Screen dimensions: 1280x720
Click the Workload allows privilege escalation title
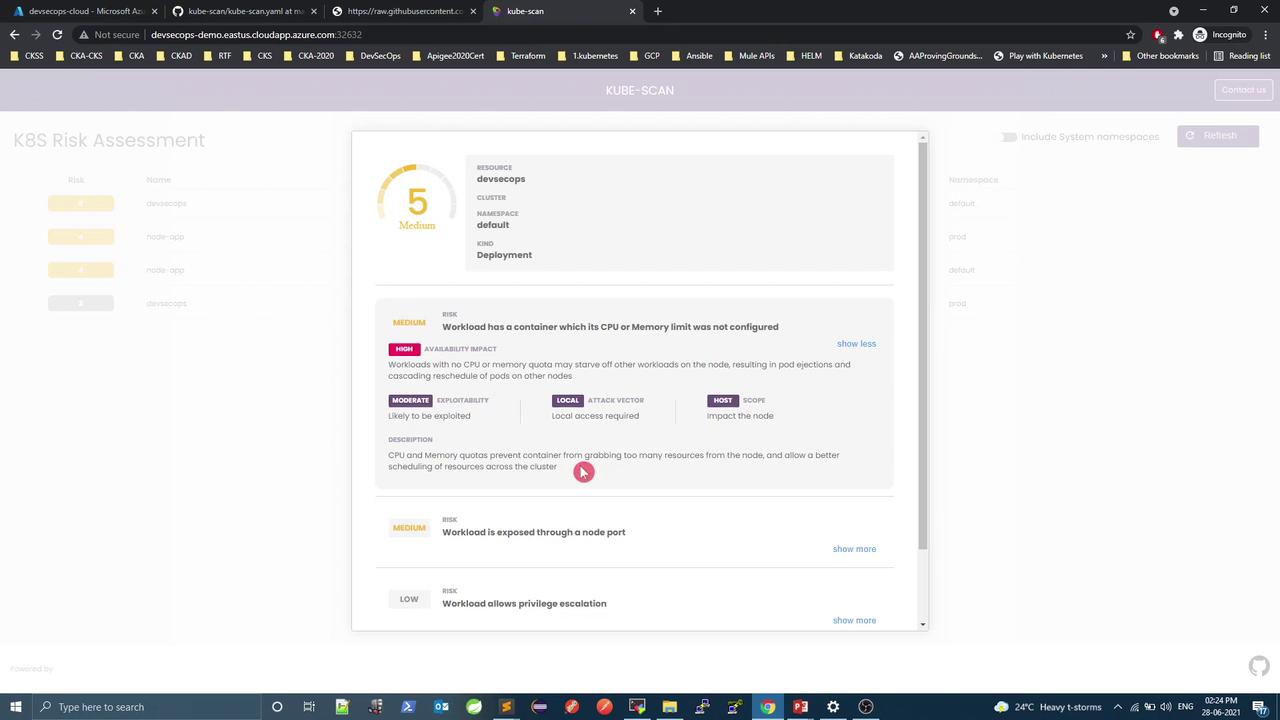(x=524, y=604)
